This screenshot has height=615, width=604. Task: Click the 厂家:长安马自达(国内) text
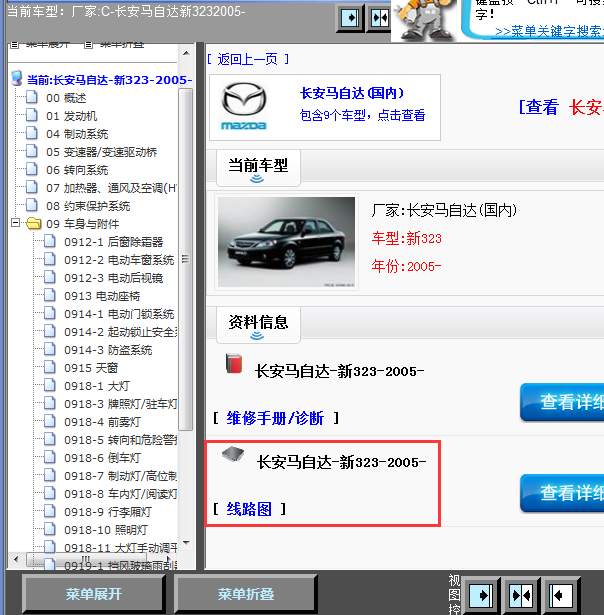coord(444,210)
